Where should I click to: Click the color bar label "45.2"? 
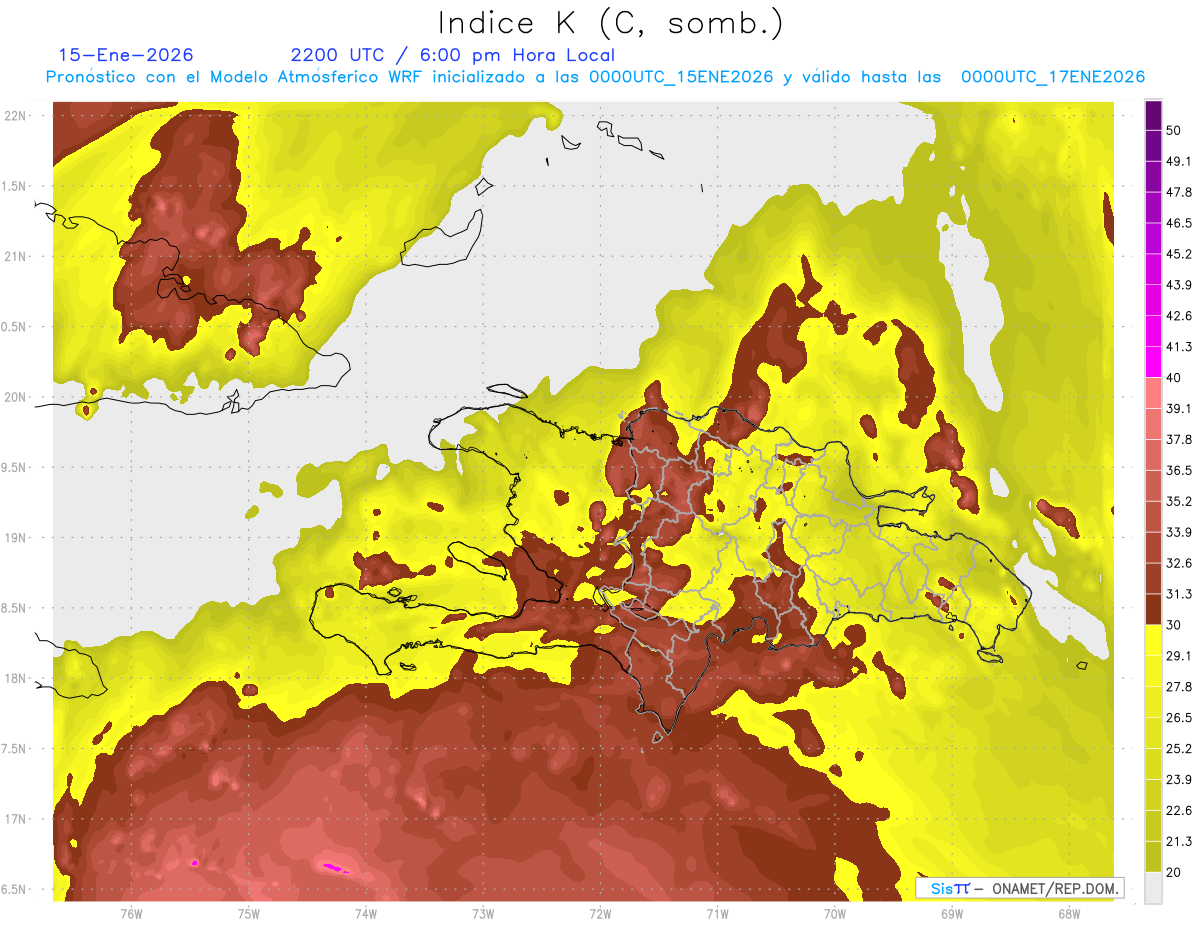[1179, 254]
